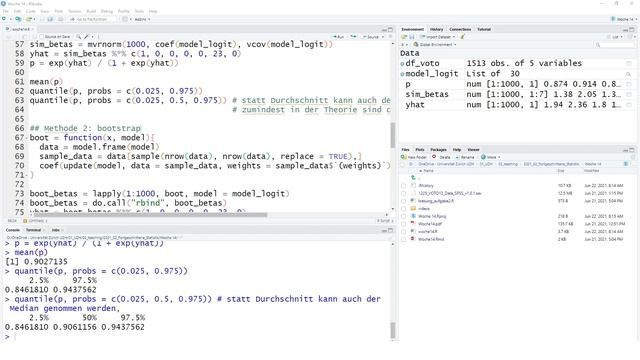
Task: Expand the model_logit list object
Action: pyautogui.click(x=402, y=74)
